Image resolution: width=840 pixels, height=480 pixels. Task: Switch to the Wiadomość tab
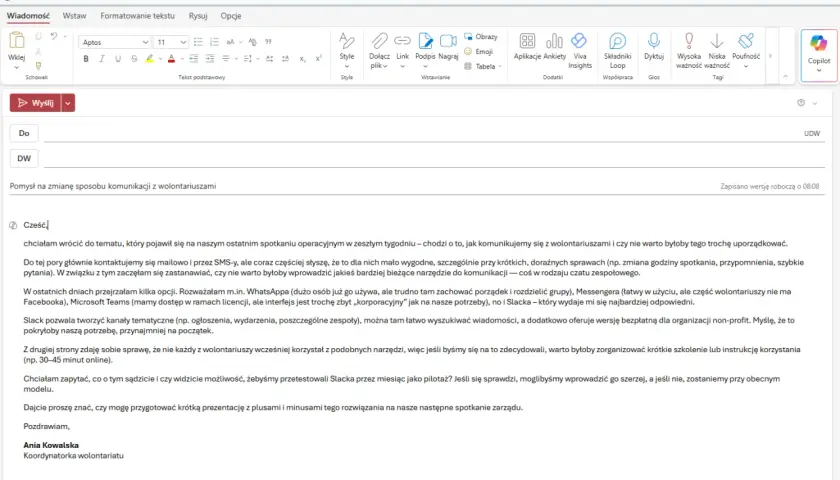(28, 16)
